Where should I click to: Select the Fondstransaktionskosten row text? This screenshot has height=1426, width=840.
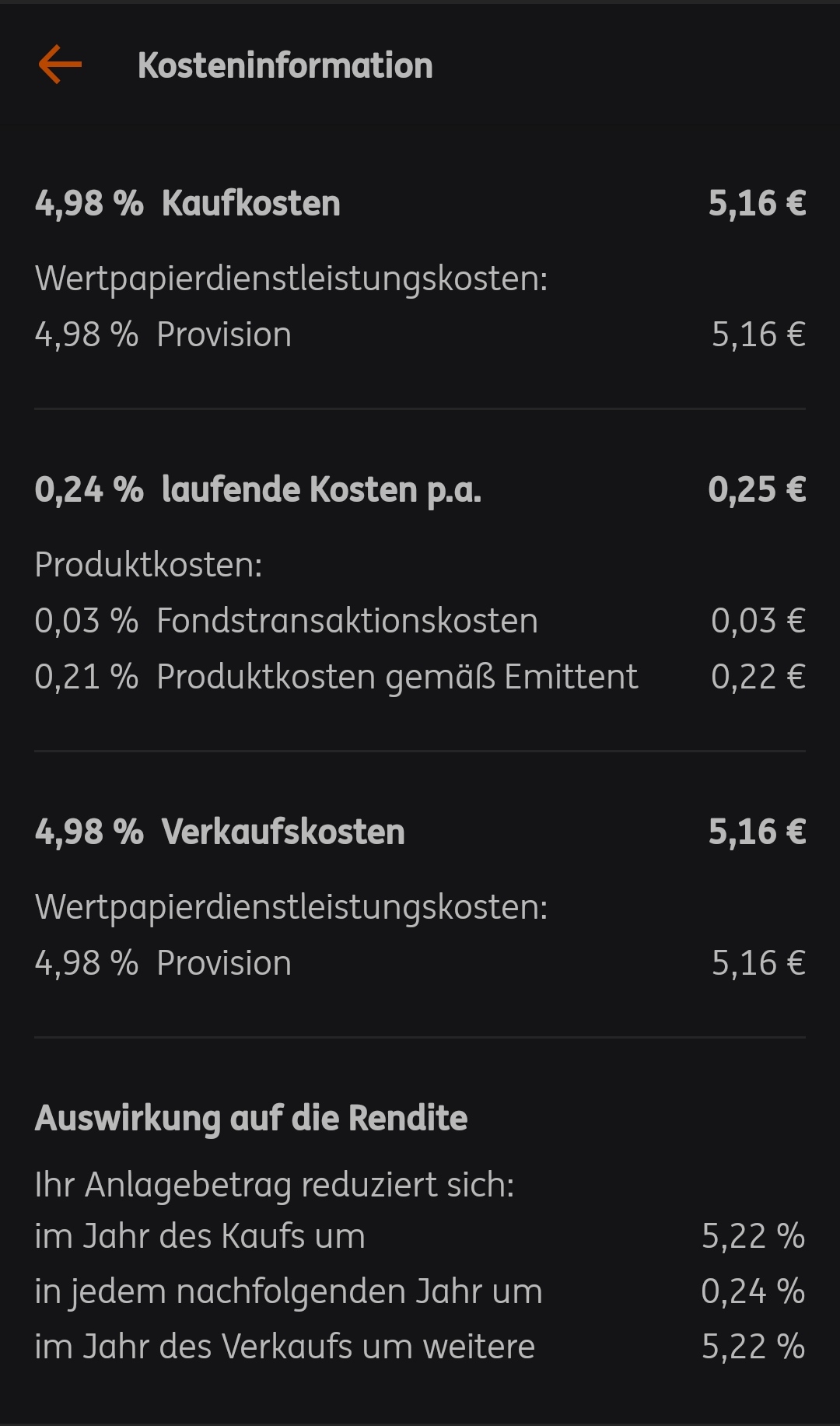(347, 621)
